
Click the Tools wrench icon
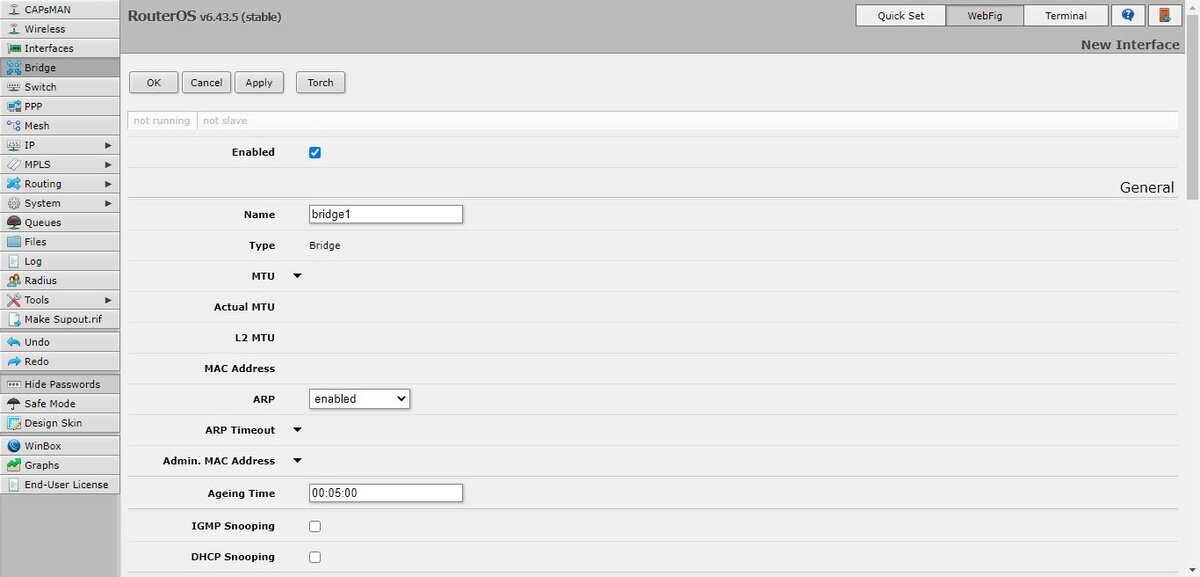point(14,300)
